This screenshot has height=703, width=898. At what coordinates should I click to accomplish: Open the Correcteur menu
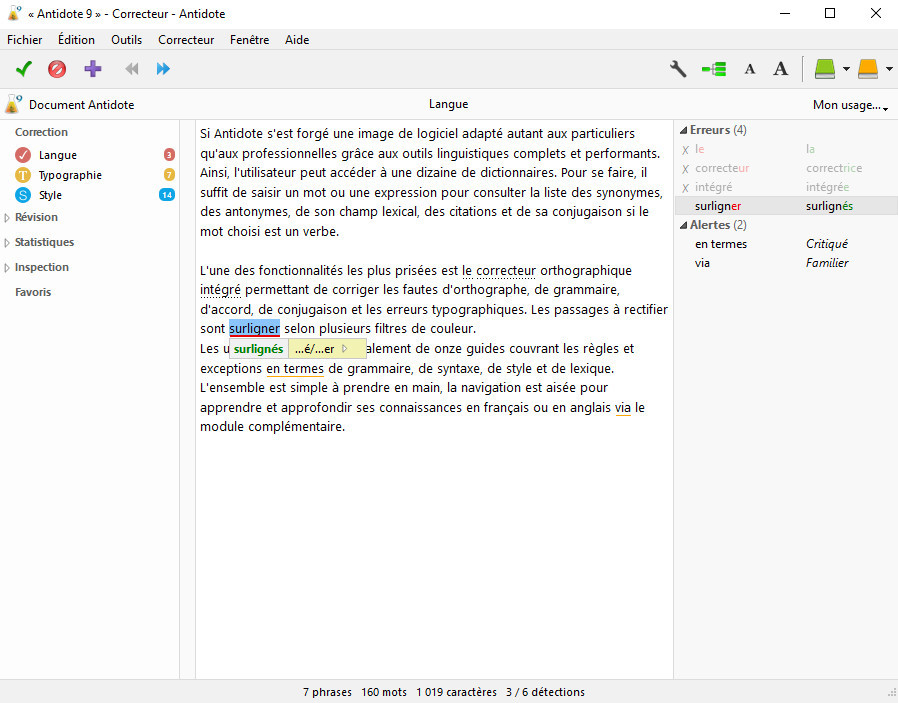point(186,40)
